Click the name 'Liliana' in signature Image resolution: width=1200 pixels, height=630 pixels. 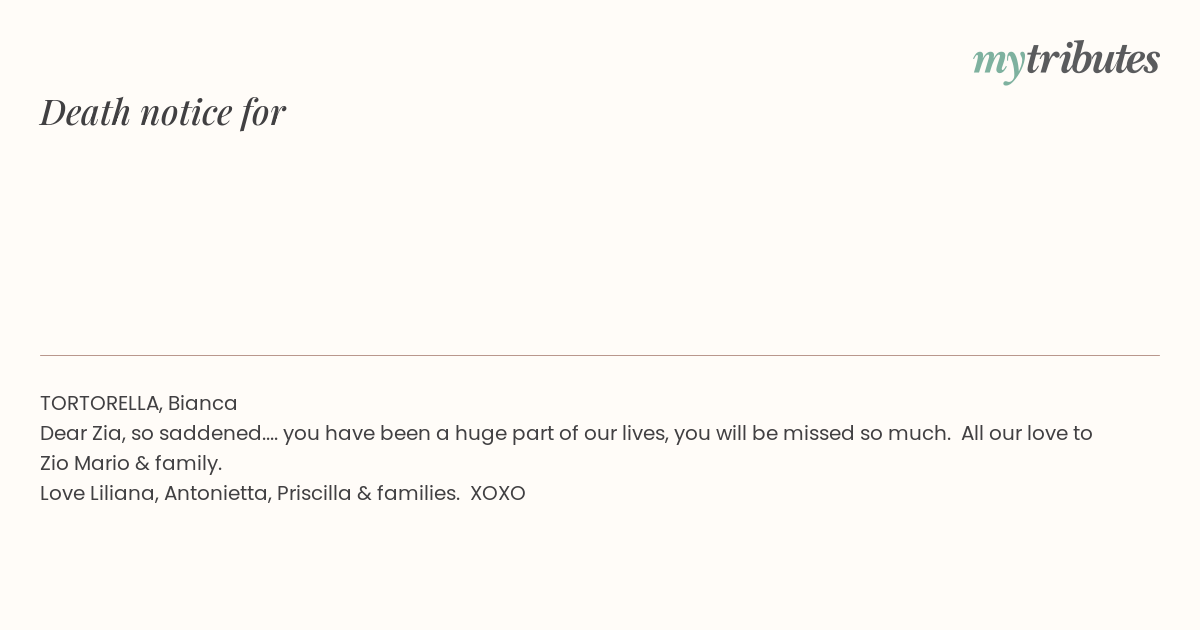pyautogui.click(x=124, y=493)
